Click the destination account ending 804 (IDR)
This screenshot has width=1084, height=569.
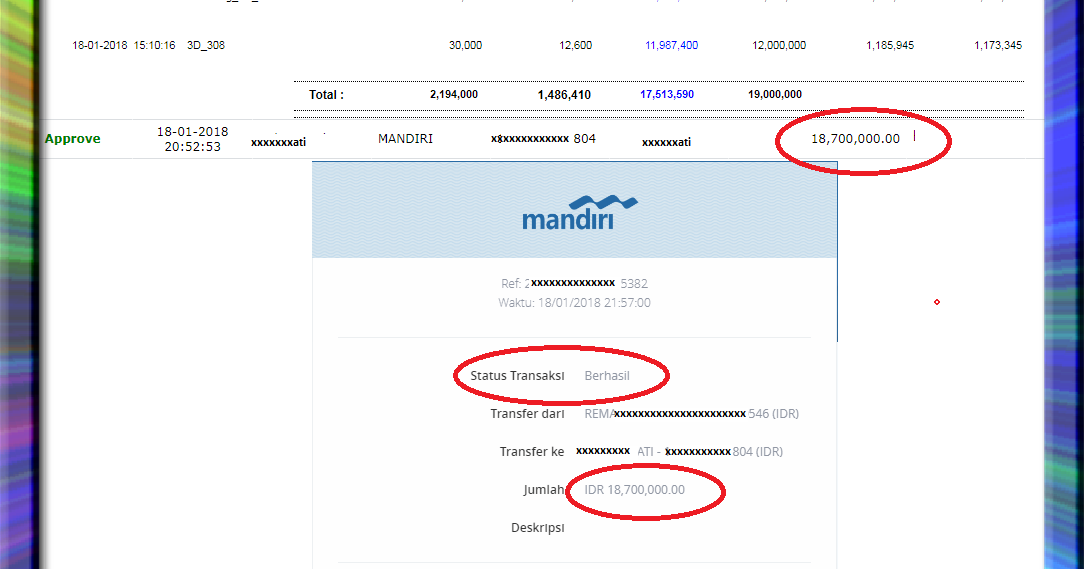pos(680,451)
